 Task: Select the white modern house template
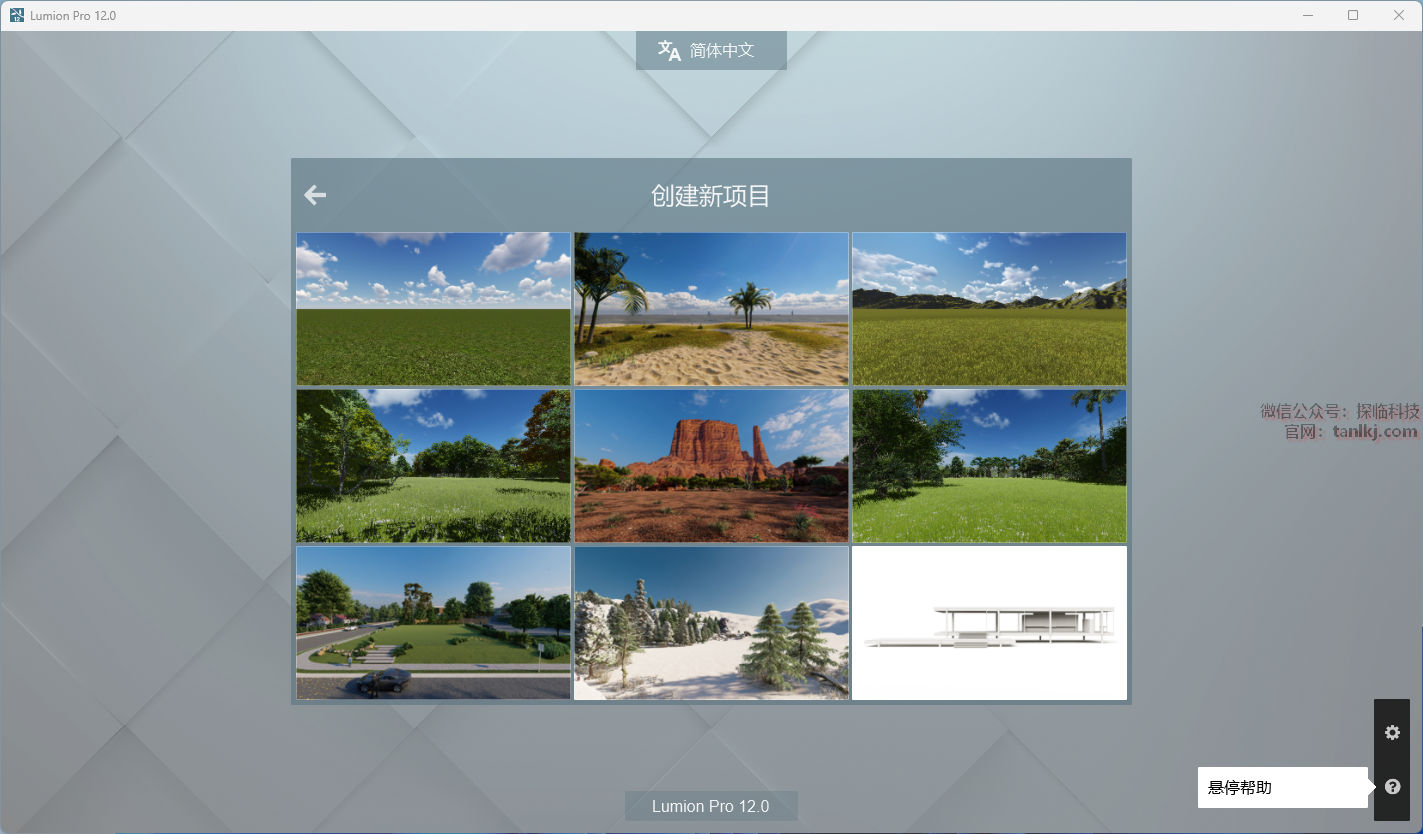click(x=989, y=623)
